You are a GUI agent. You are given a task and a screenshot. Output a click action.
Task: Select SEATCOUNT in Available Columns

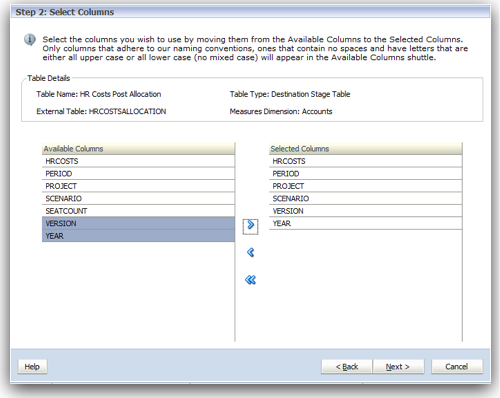tap(138, 211)
